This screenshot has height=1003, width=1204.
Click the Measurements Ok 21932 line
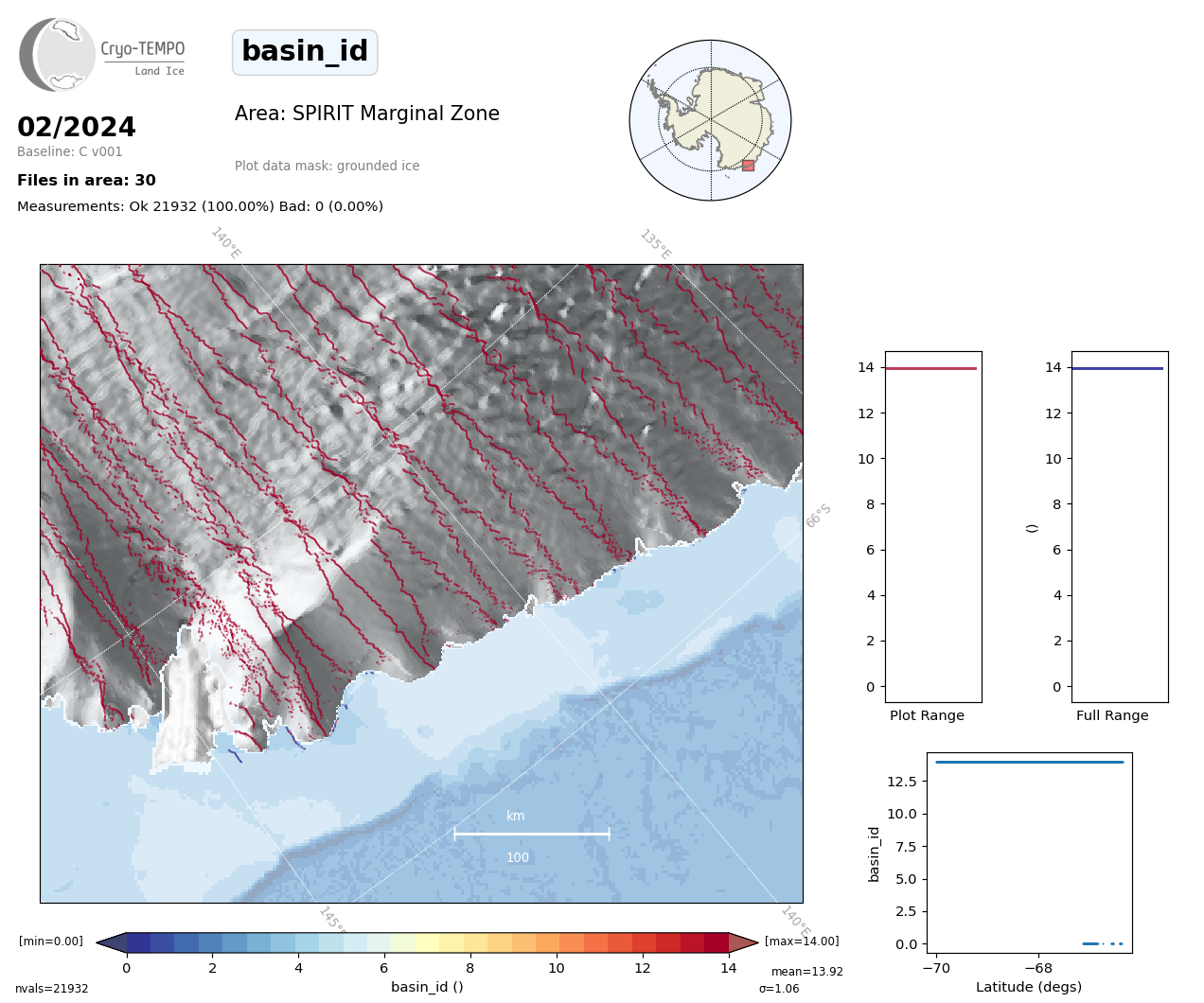pyautogui.click(x=200, y=206)
